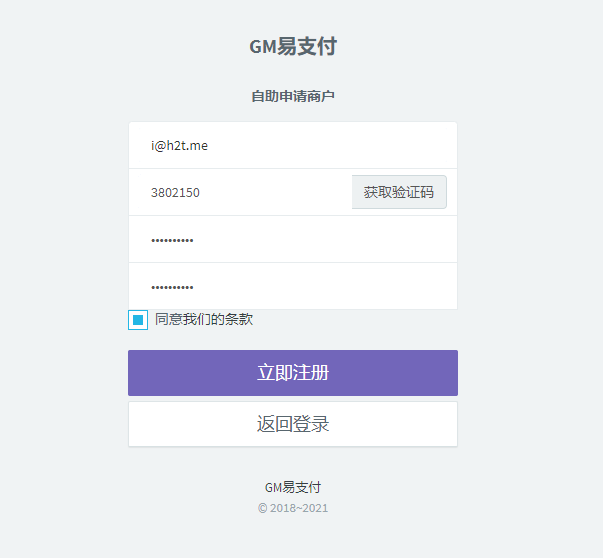Focus the confirm password field
603x558 pixels.
[292, 287]
